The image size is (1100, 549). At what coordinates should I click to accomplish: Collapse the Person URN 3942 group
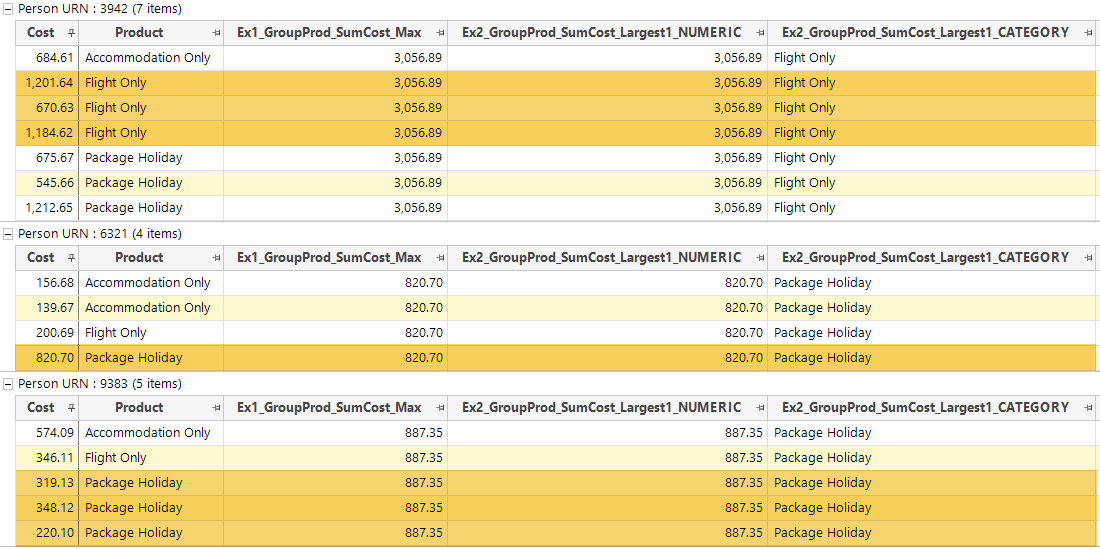[x=8, y=9]
